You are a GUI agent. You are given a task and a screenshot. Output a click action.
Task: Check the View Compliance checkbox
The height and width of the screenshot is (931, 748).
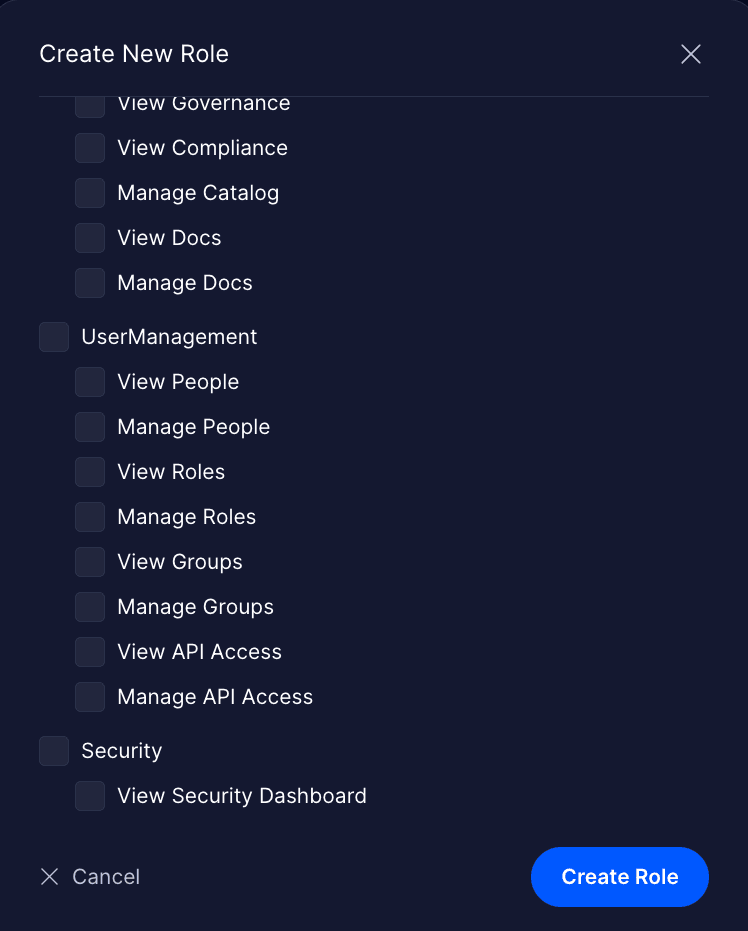[x=89, y=147]
